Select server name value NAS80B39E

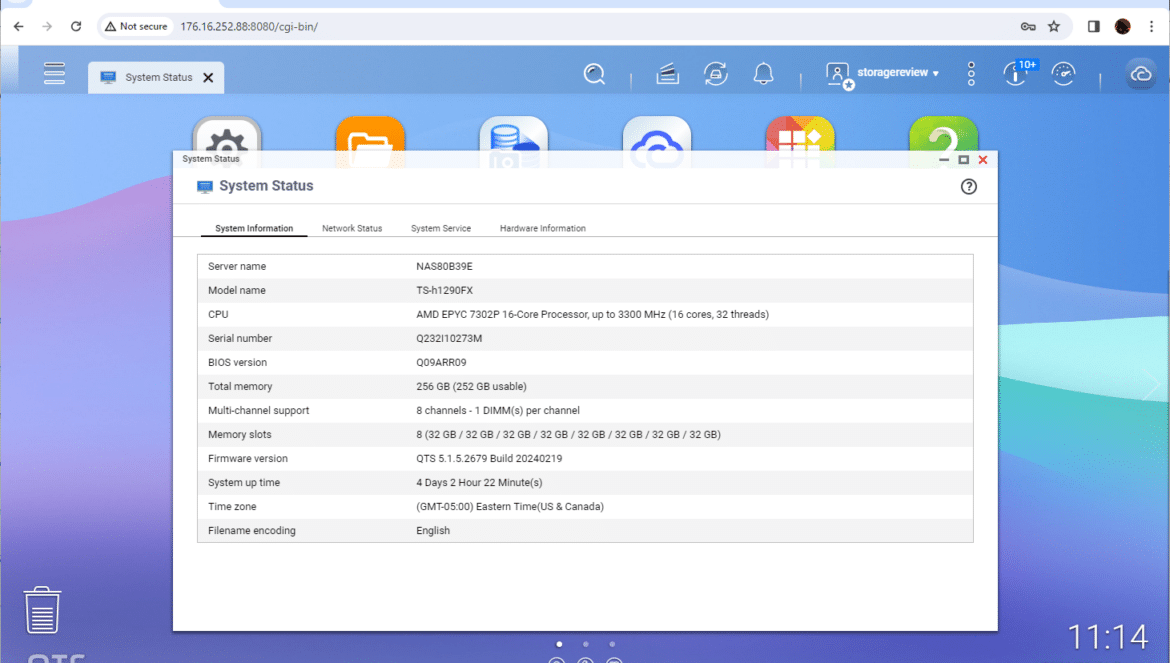click(x=444, y=266)
